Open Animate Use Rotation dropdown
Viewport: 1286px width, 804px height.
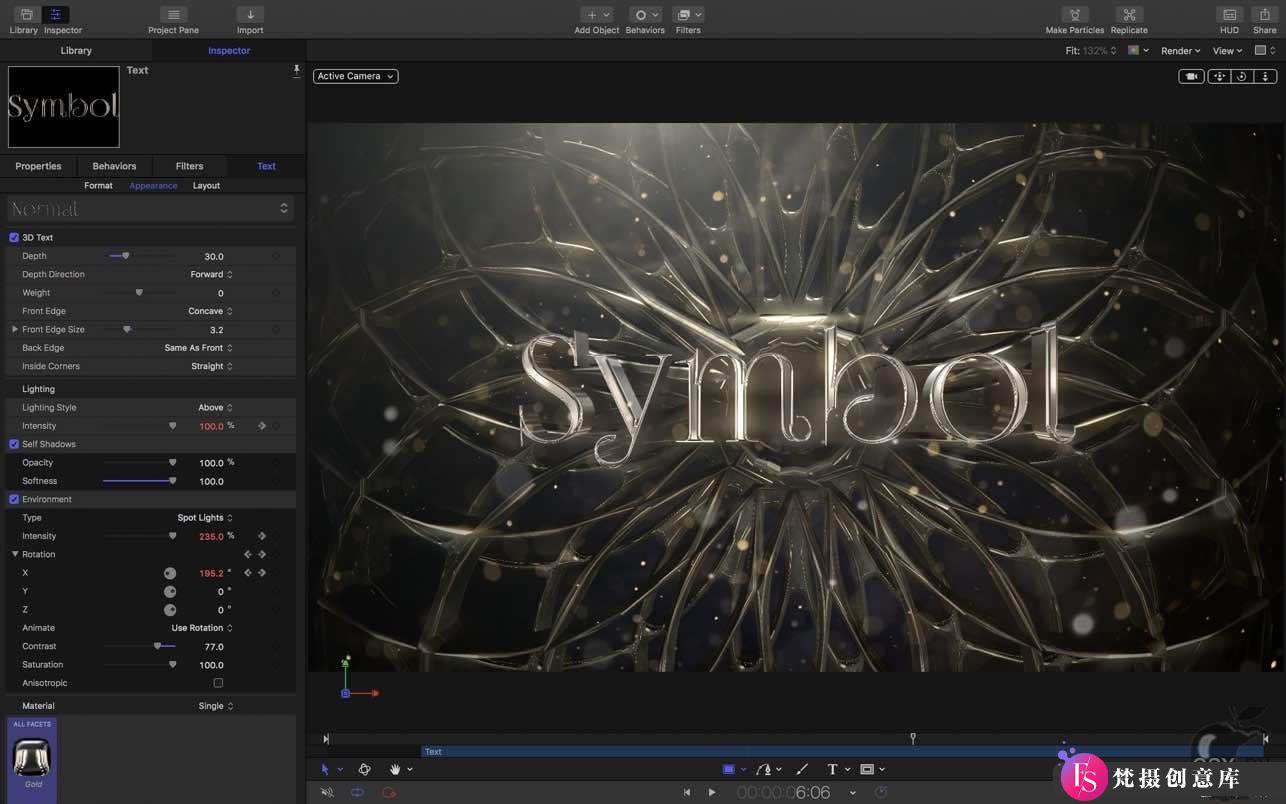pyautogui.click(x=202, y=628)
